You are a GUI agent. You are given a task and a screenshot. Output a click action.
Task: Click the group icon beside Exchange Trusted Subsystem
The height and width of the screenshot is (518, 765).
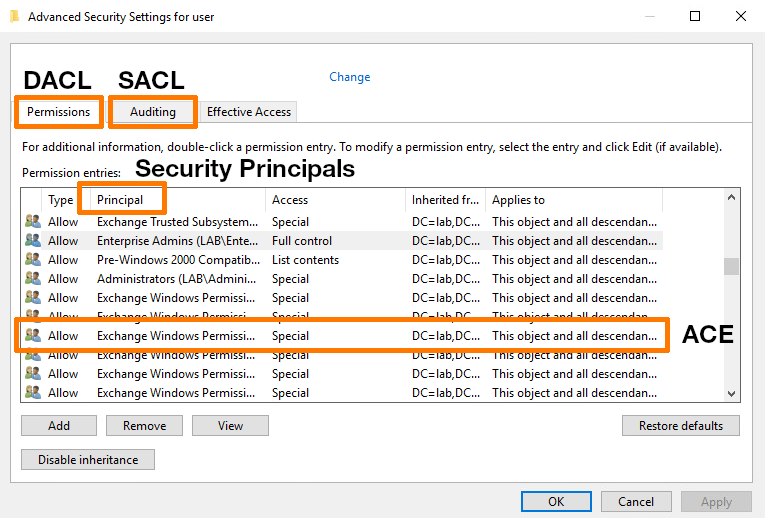coord(33,222)
